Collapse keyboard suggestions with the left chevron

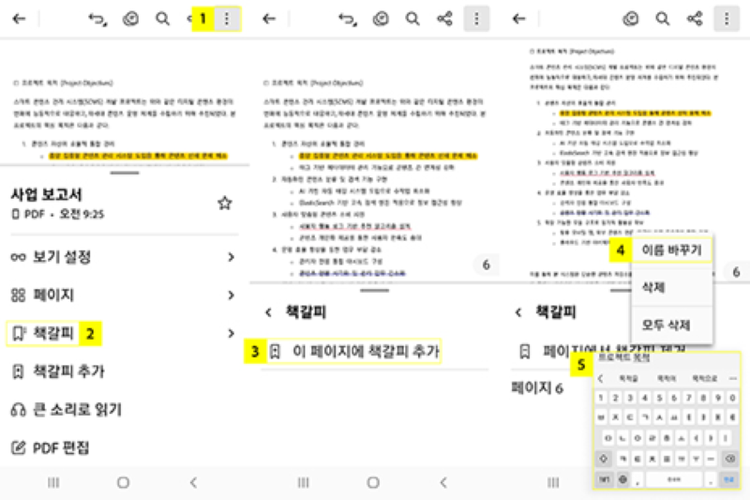[601, 378]
